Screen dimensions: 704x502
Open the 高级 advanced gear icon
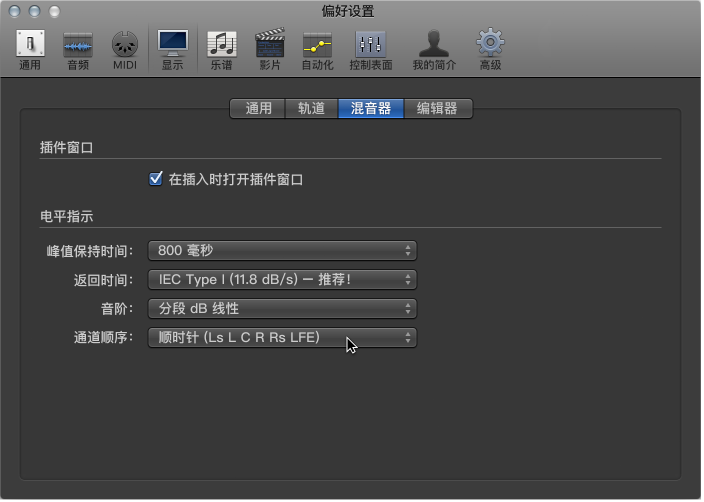tap(490, 48)
